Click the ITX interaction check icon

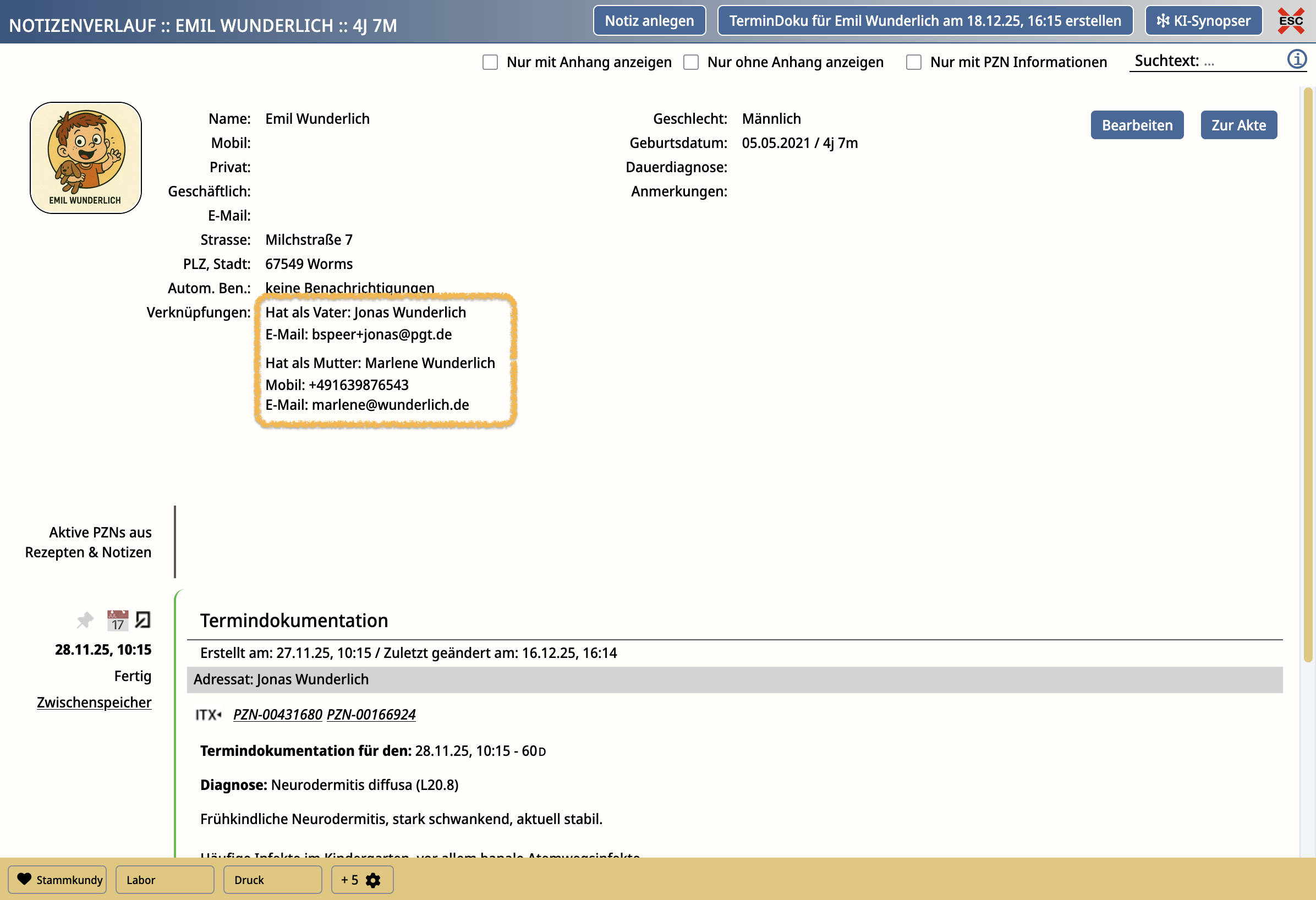[208, 715]
